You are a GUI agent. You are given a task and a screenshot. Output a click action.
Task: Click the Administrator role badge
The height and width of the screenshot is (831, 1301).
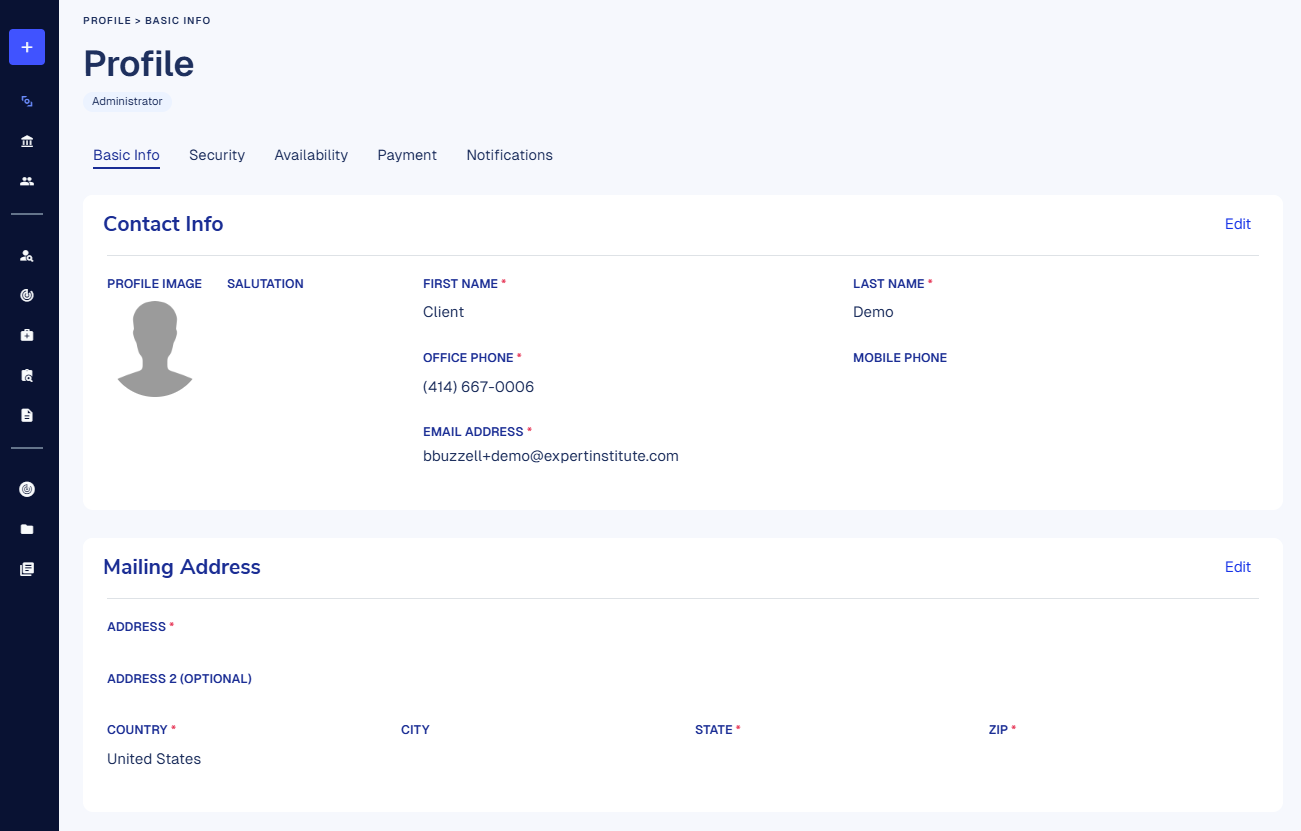[127, 101]
